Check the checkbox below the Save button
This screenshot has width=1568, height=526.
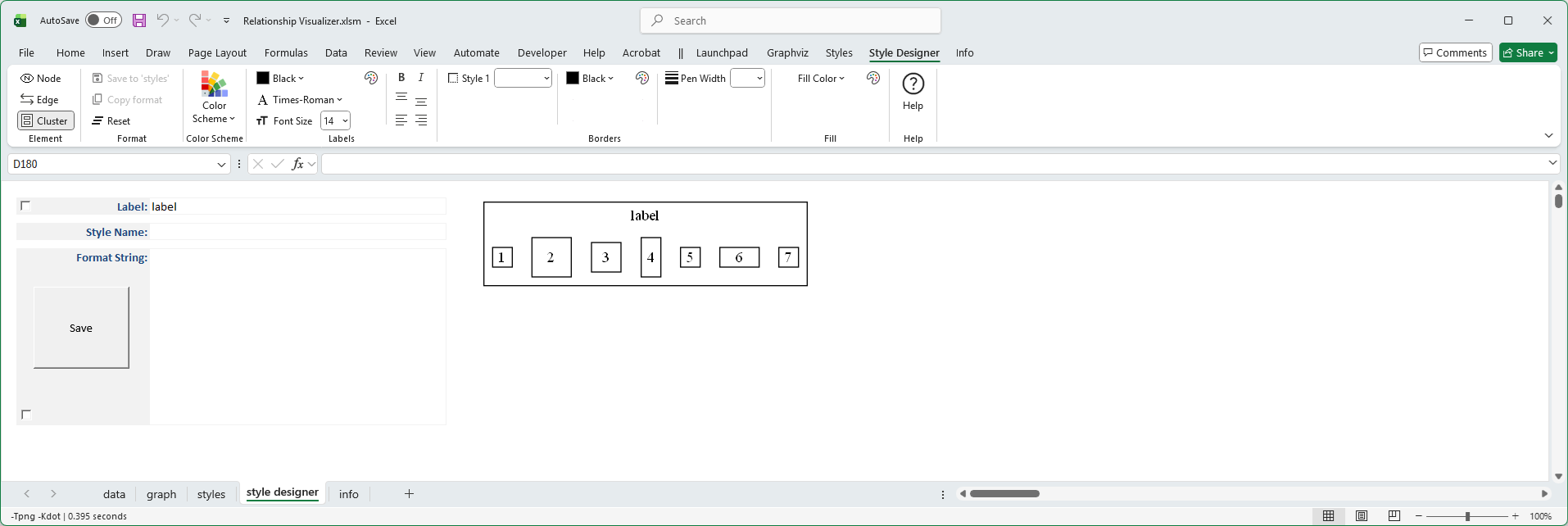click(x=26, y=415)
